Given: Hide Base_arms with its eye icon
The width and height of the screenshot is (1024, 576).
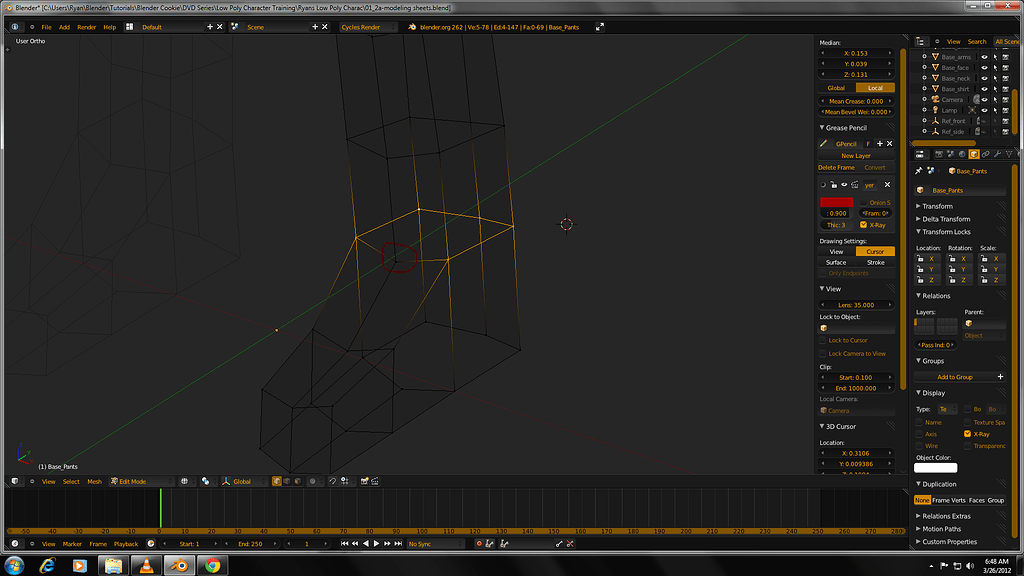Looking at the screenshot, I should tap(984, 57).
